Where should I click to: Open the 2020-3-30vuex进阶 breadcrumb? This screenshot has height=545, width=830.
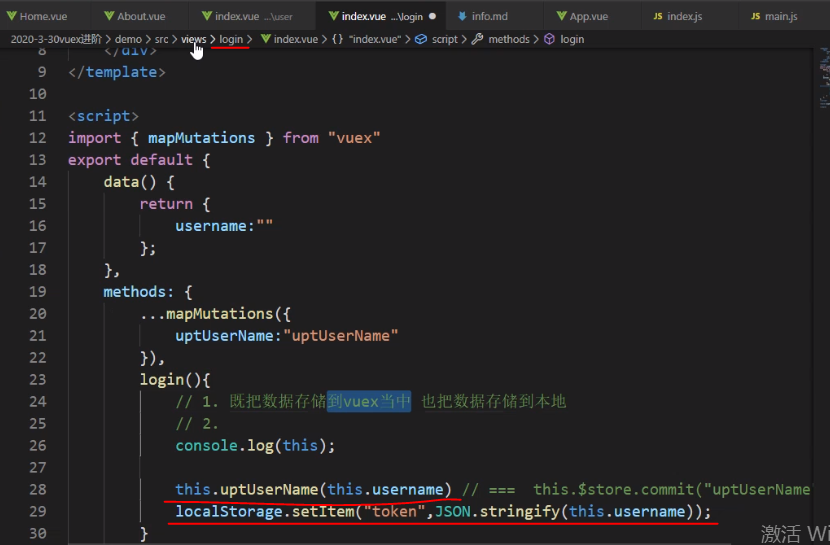click(x=56, y=39)
